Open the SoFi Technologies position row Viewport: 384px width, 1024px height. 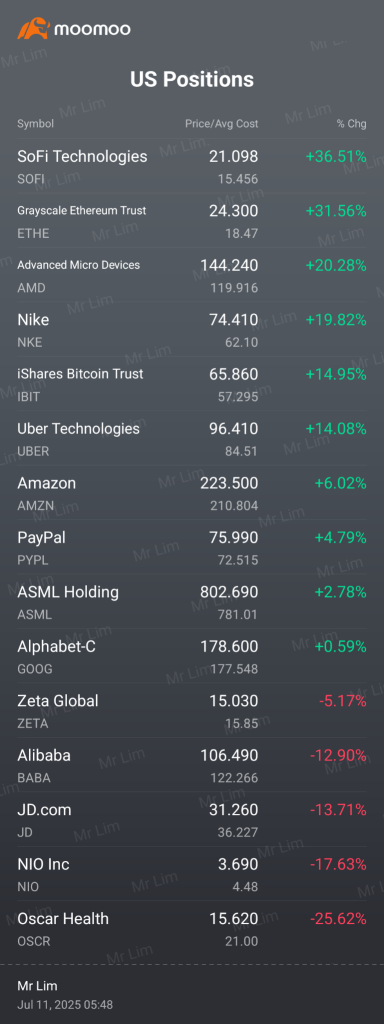pyautogui.click(x=192, y=166)
